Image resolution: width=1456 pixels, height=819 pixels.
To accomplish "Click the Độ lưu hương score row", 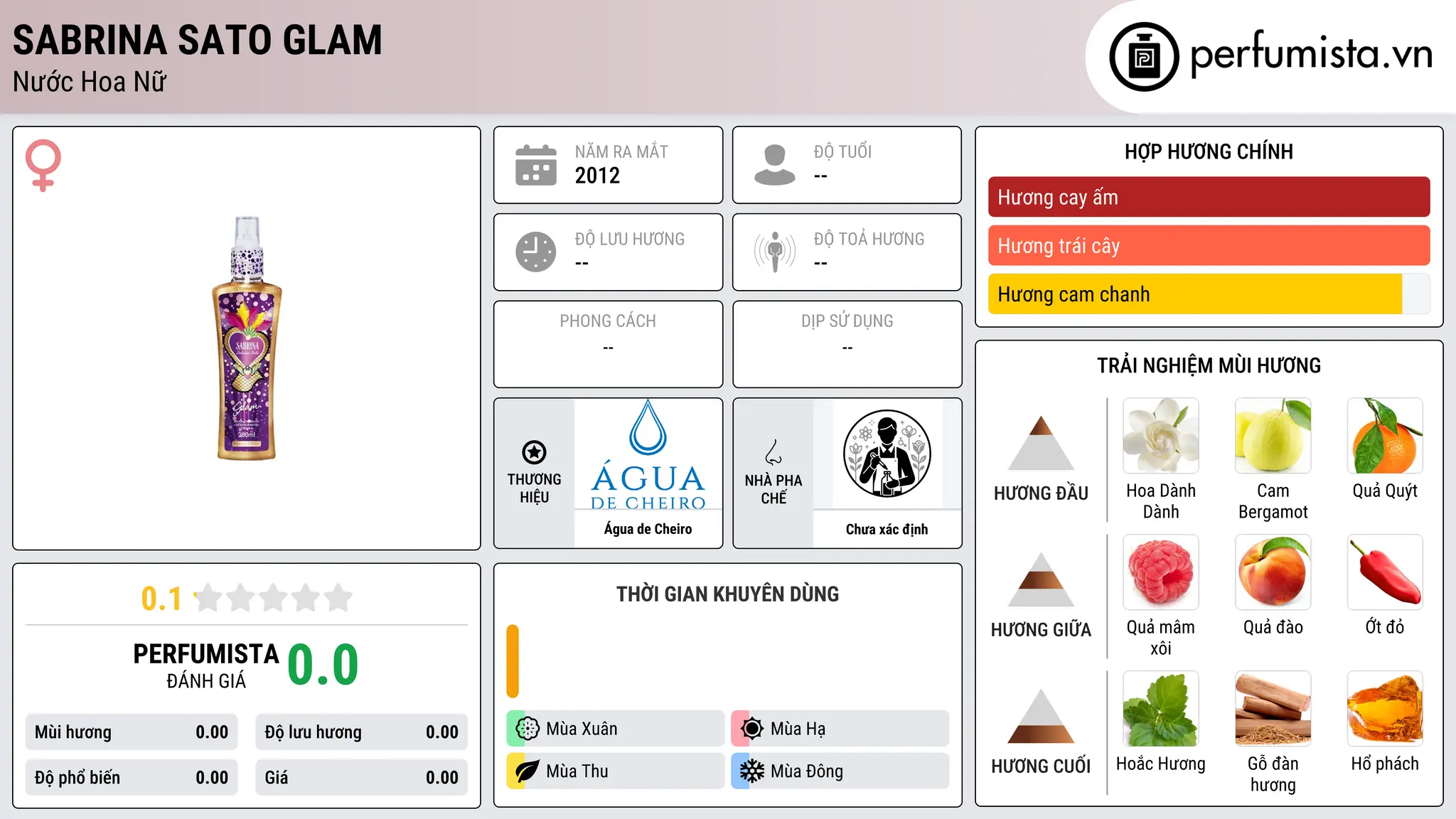I will tap(361, 732).
